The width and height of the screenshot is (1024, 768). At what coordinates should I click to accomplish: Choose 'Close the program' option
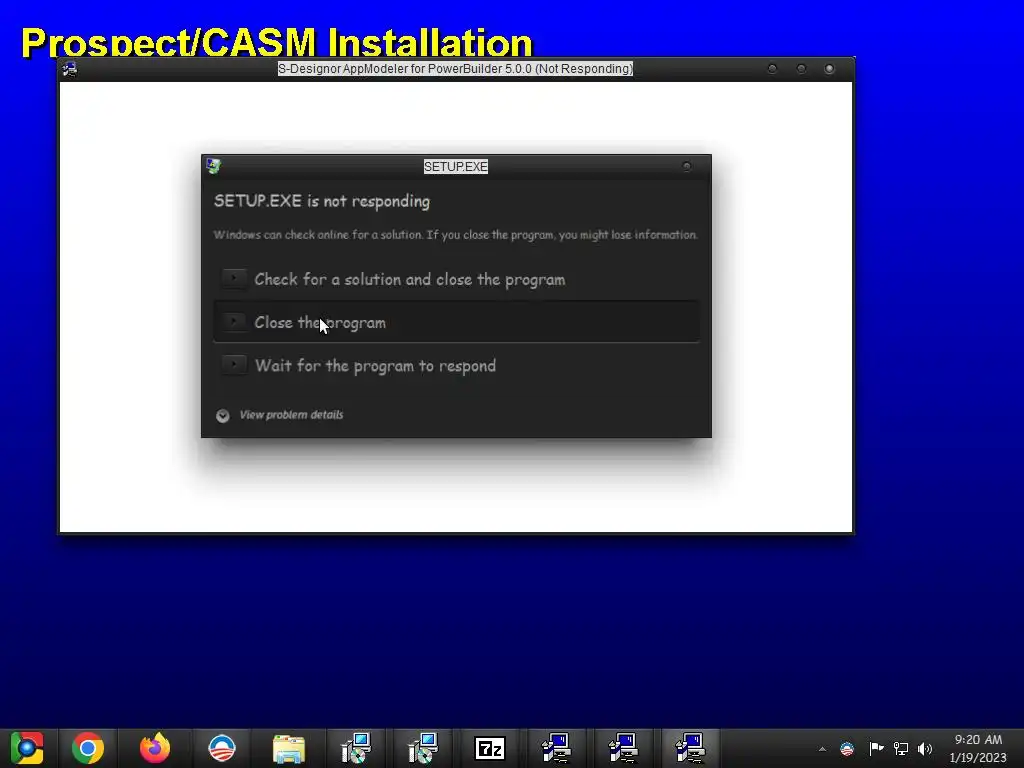coord(456,322)
